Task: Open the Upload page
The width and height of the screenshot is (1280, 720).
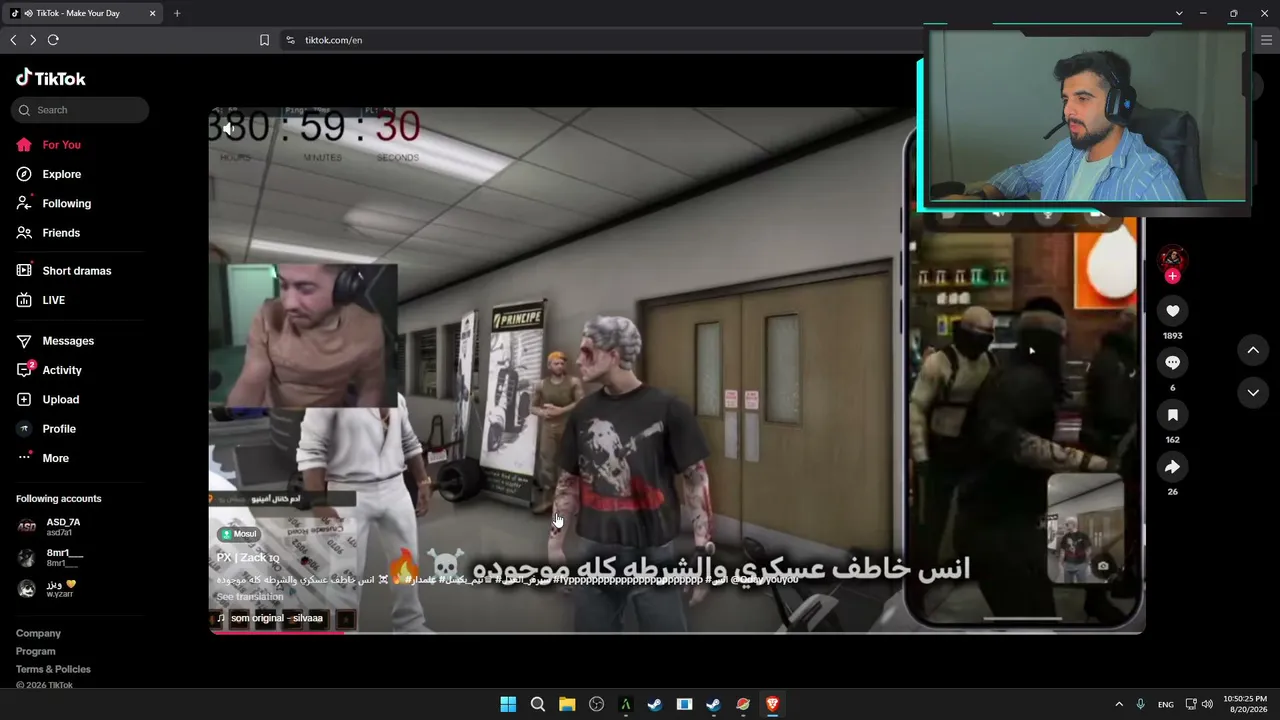Action: tap(47, 399)
